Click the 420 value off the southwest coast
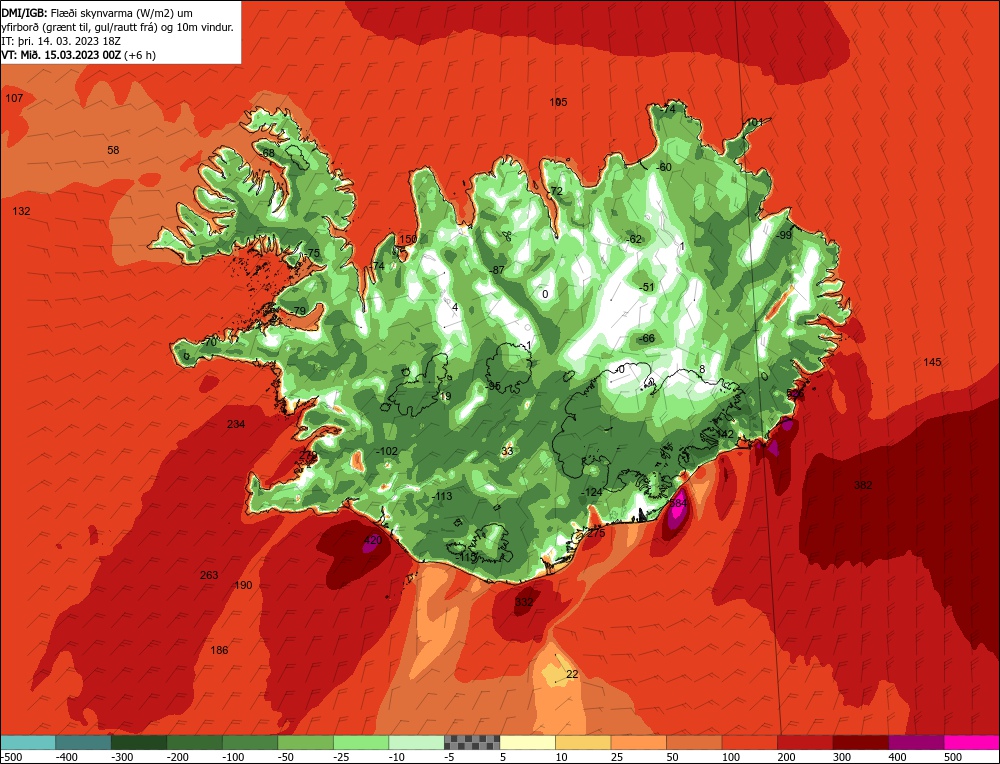 point(372,540)
